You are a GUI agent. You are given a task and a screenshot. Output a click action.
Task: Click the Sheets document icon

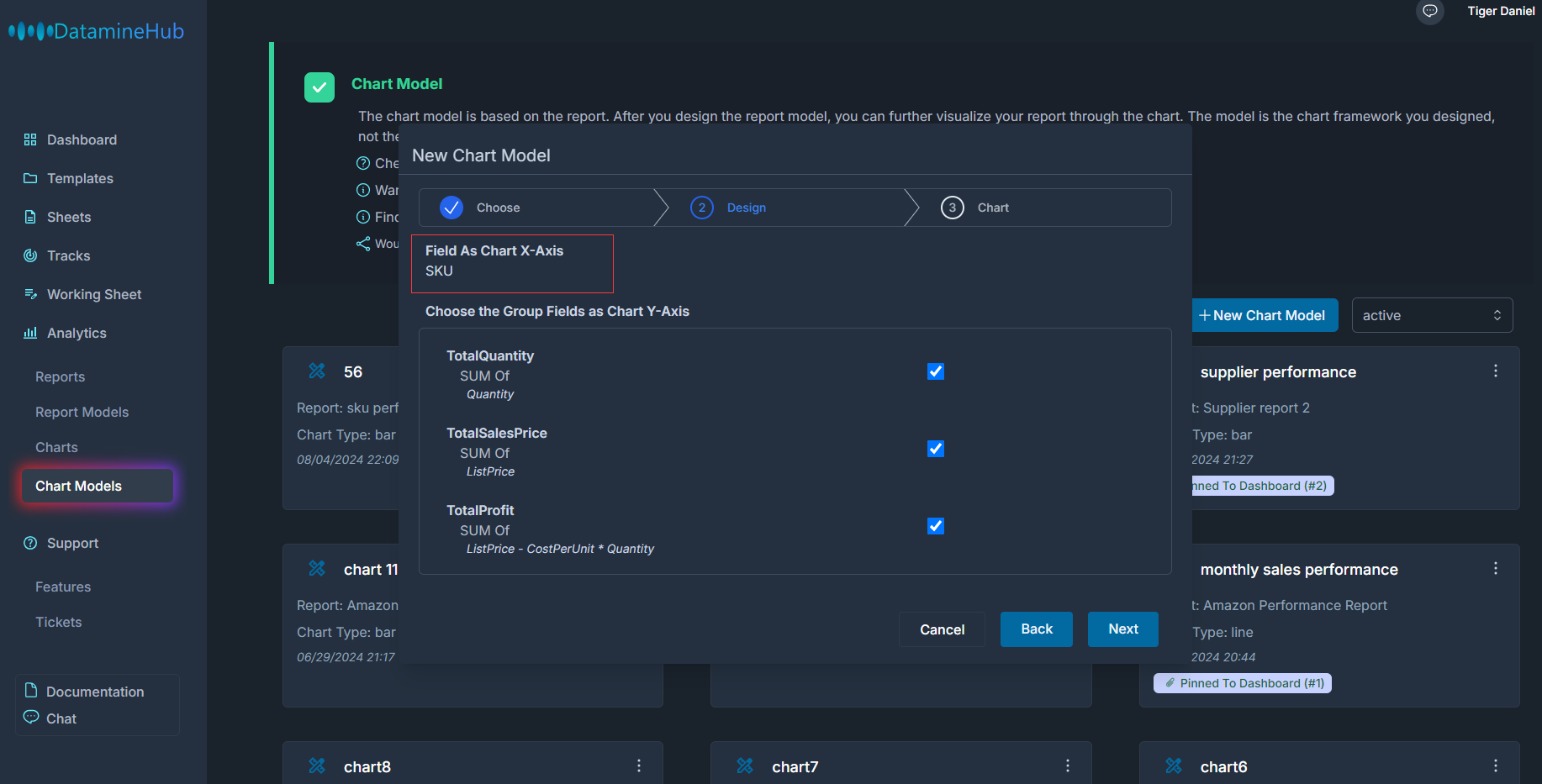point(30,217)
